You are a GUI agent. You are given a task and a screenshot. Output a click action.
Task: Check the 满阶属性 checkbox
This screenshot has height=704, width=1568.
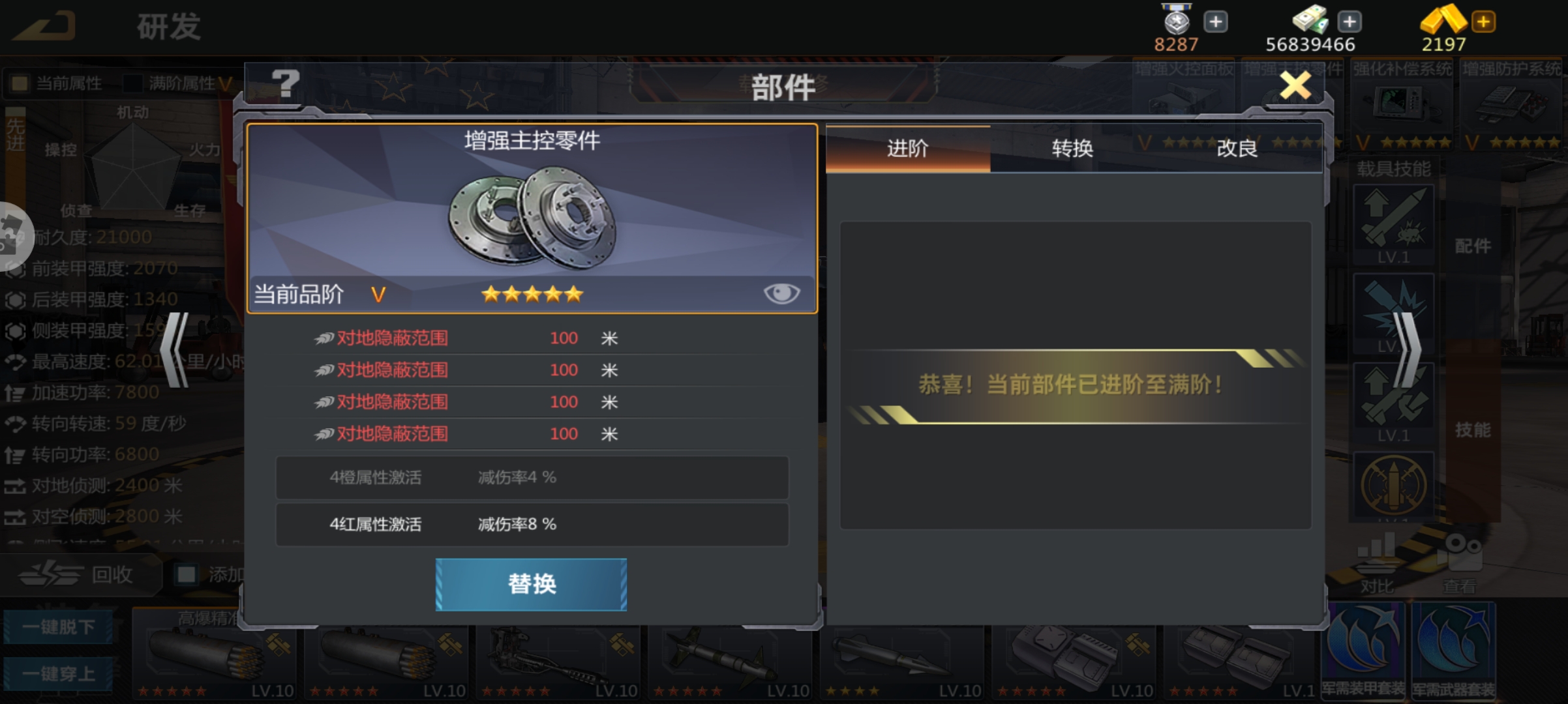[x=133, y=83]
